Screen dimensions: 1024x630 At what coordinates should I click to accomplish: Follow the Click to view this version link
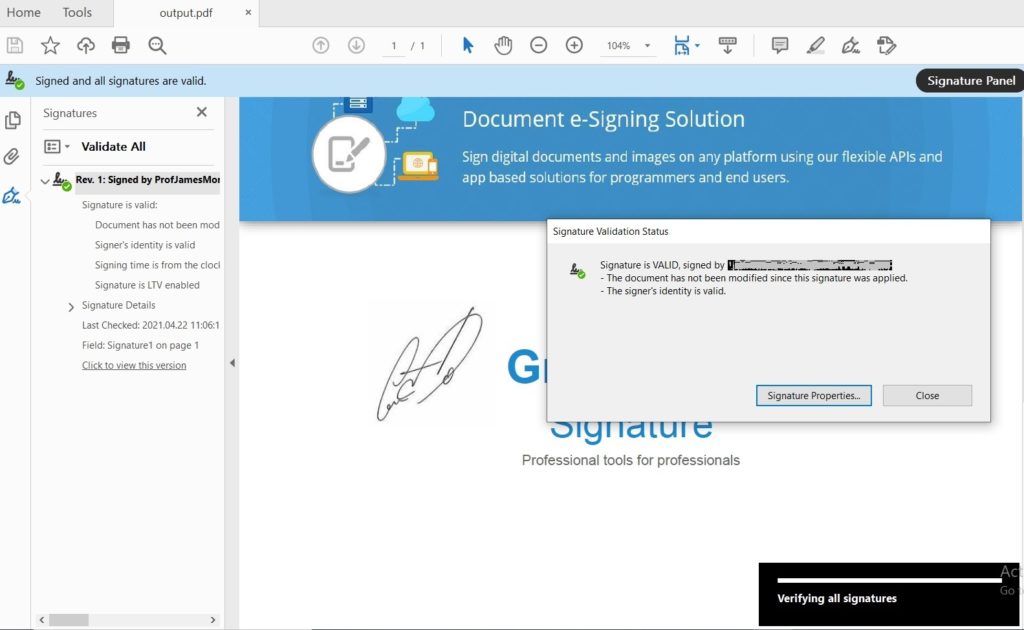(x=132, y=365)
